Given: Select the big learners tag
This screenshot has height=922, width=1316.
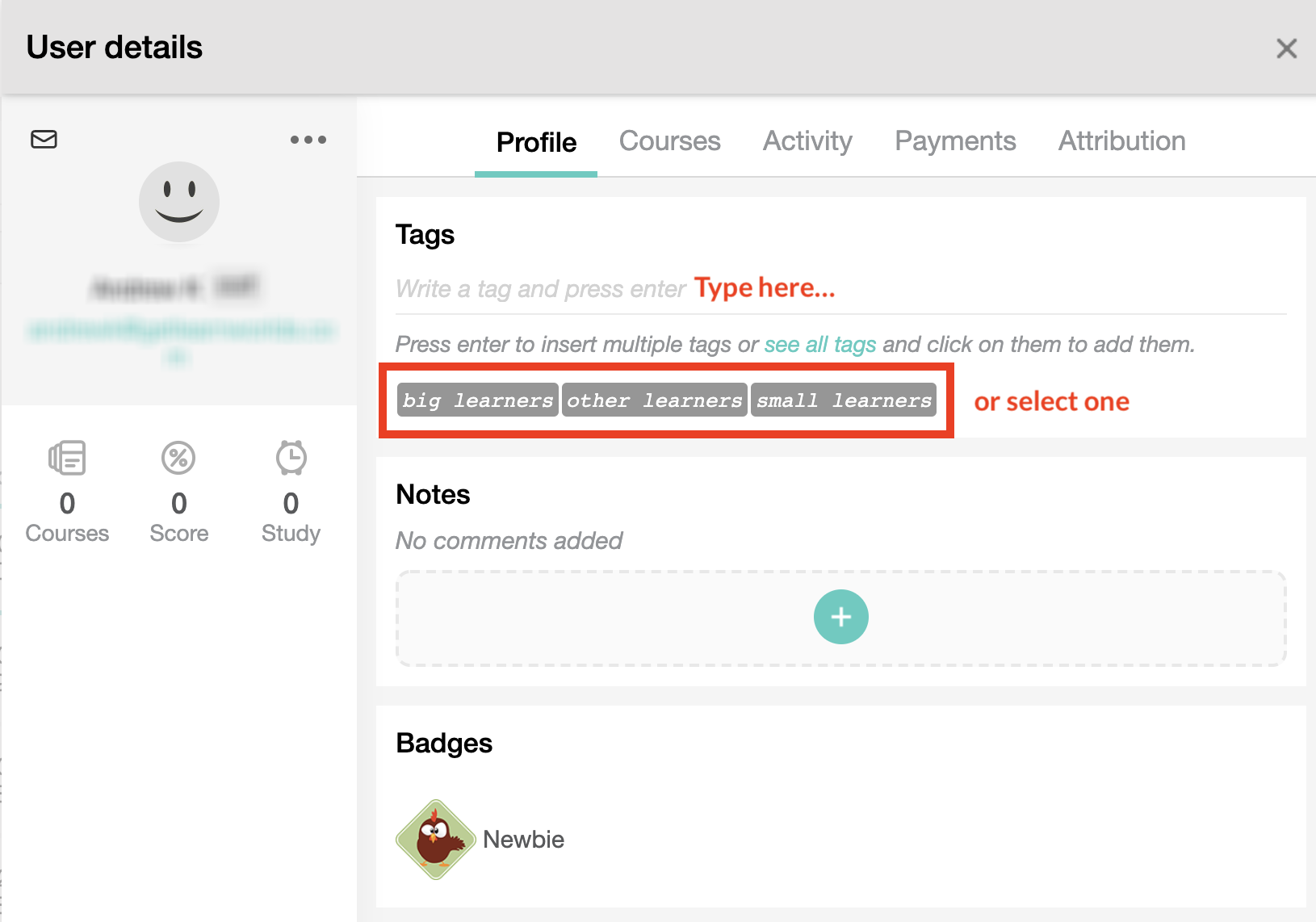Looking at the screenshot, I should point(476,400).
